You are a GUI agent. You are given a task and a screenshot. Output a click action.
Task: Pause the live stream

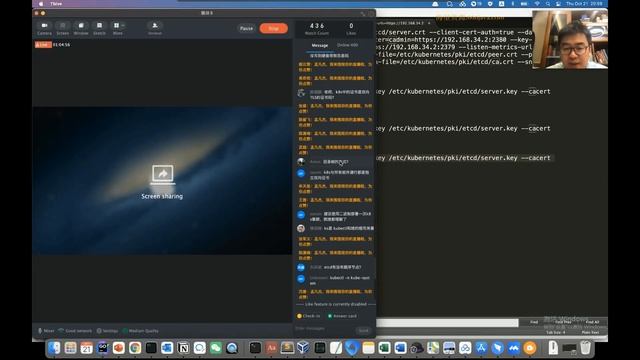246,28
